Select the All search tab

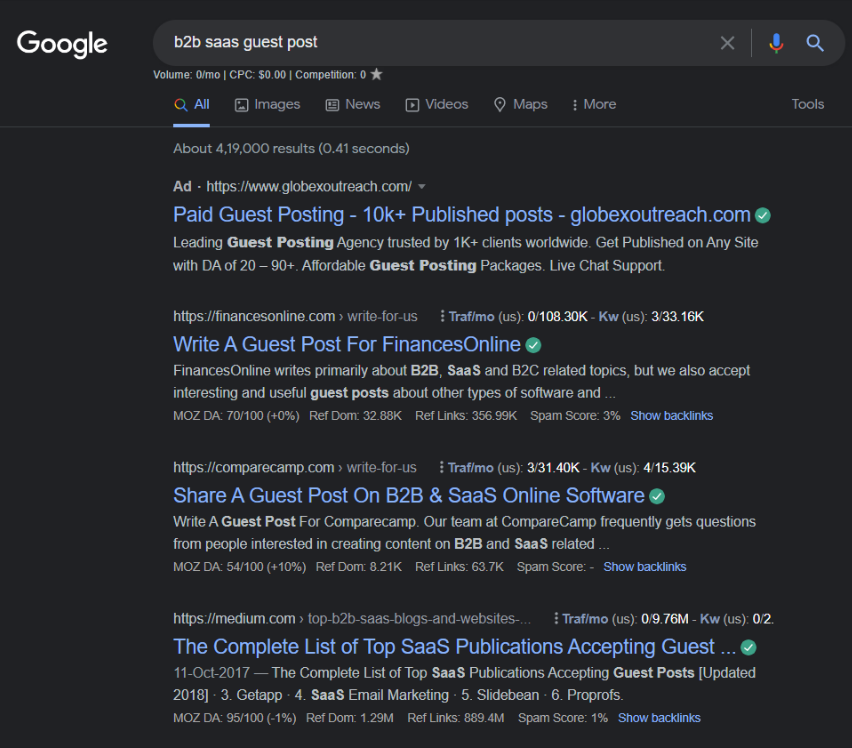coord(191,104)
